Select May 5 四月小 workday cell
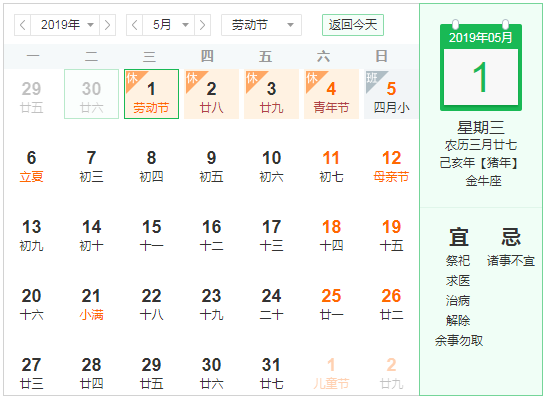 391,94
